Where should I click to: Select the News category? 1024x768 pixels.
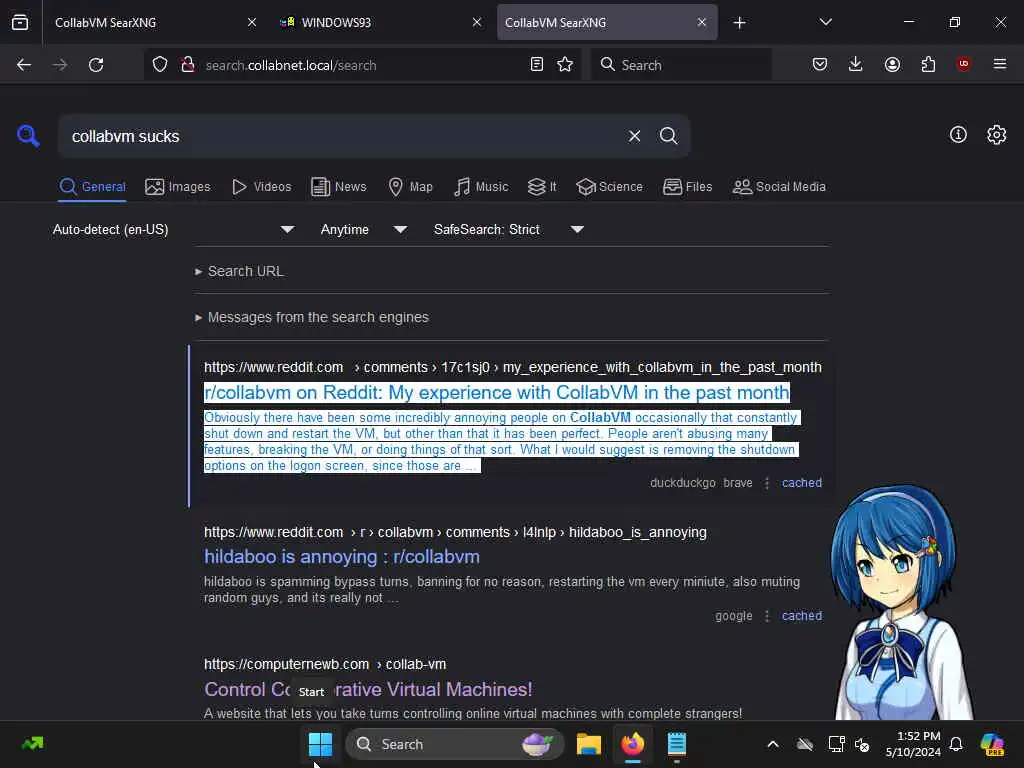[339, 187]
